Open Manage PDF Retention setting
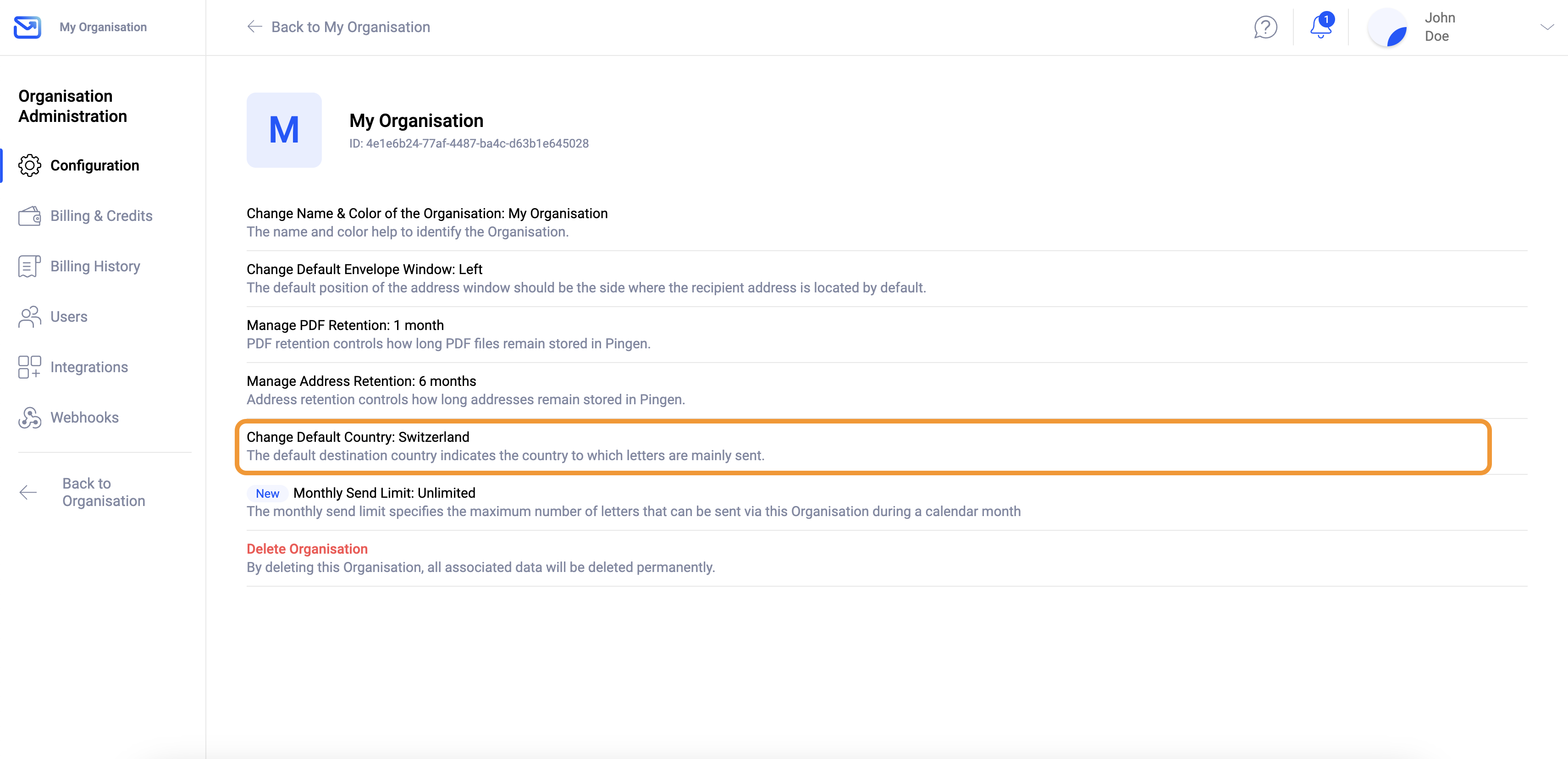This screenshot has height=759, width=1568. pyautogui.click(x=887, y=335)
